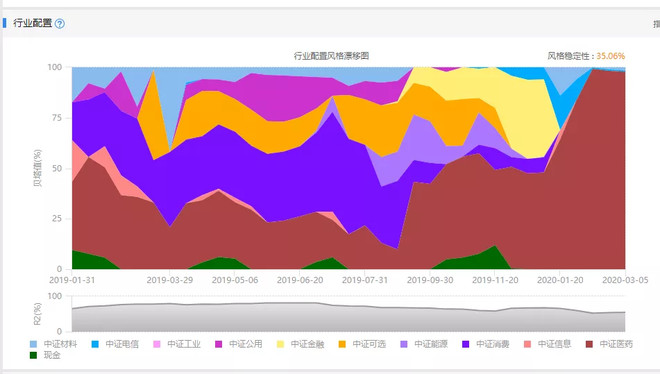
Task: Toggle the 中证工业 legend series
Action: tap(177, 344)
